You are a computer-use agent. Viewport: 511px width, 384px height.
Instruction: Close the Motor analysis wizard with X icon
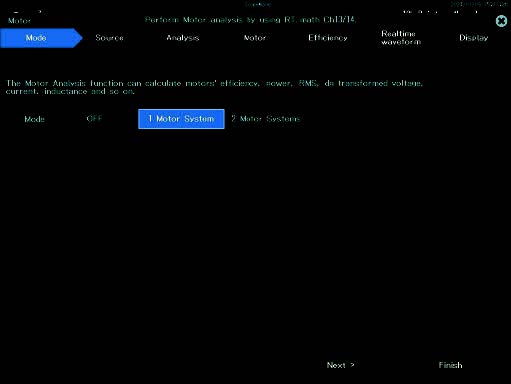[x=501, y=21]
